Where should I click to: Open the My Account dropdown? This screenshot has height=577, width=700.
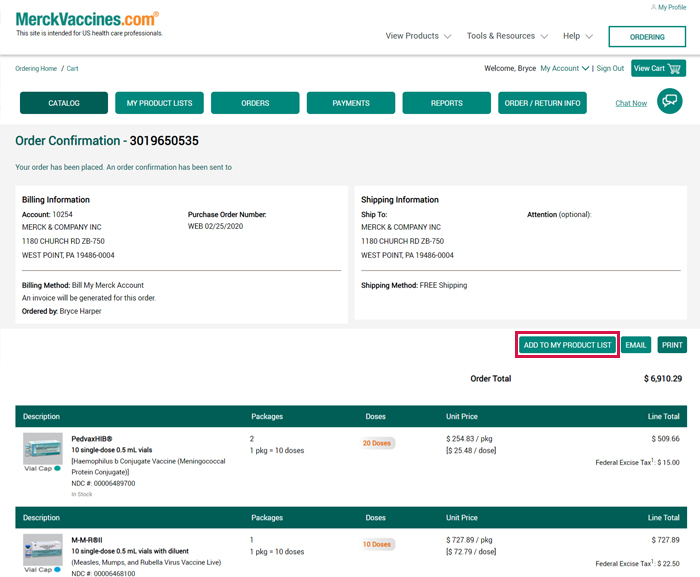[x=565, y=68]
